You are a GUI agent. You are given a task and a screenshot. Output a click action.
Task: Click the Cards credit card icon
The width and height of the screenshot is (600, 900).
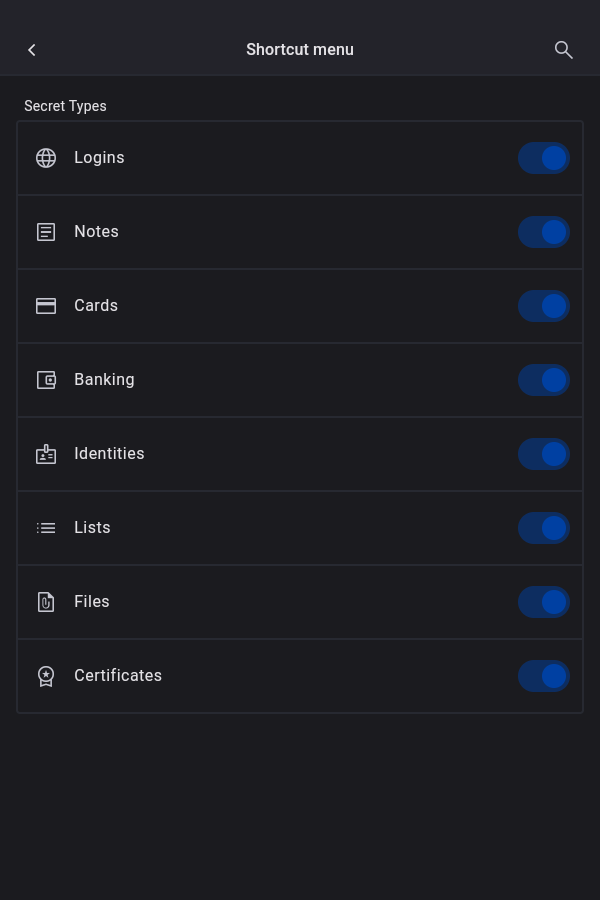(46, 306)
